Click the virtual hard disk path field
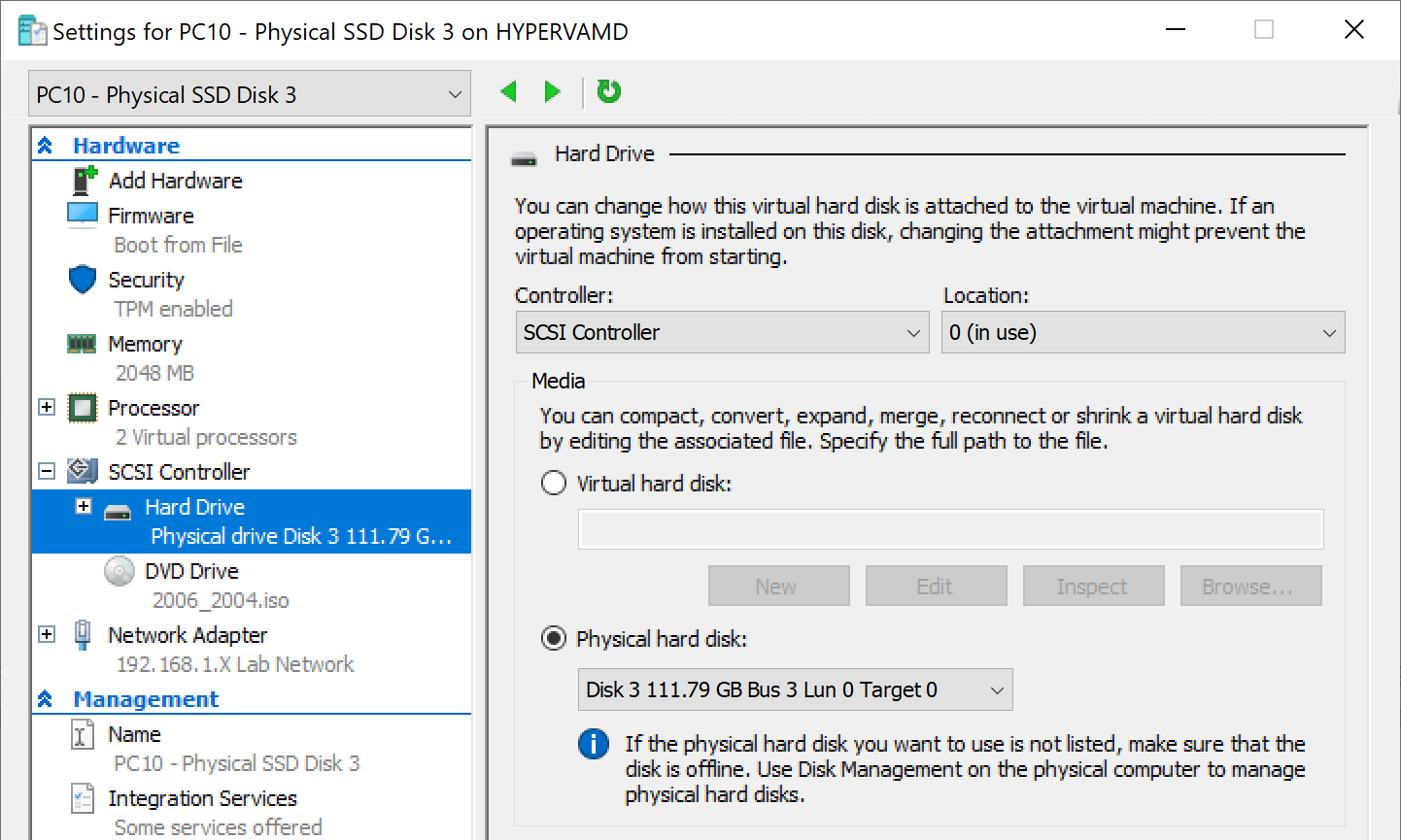 point(950,529)
